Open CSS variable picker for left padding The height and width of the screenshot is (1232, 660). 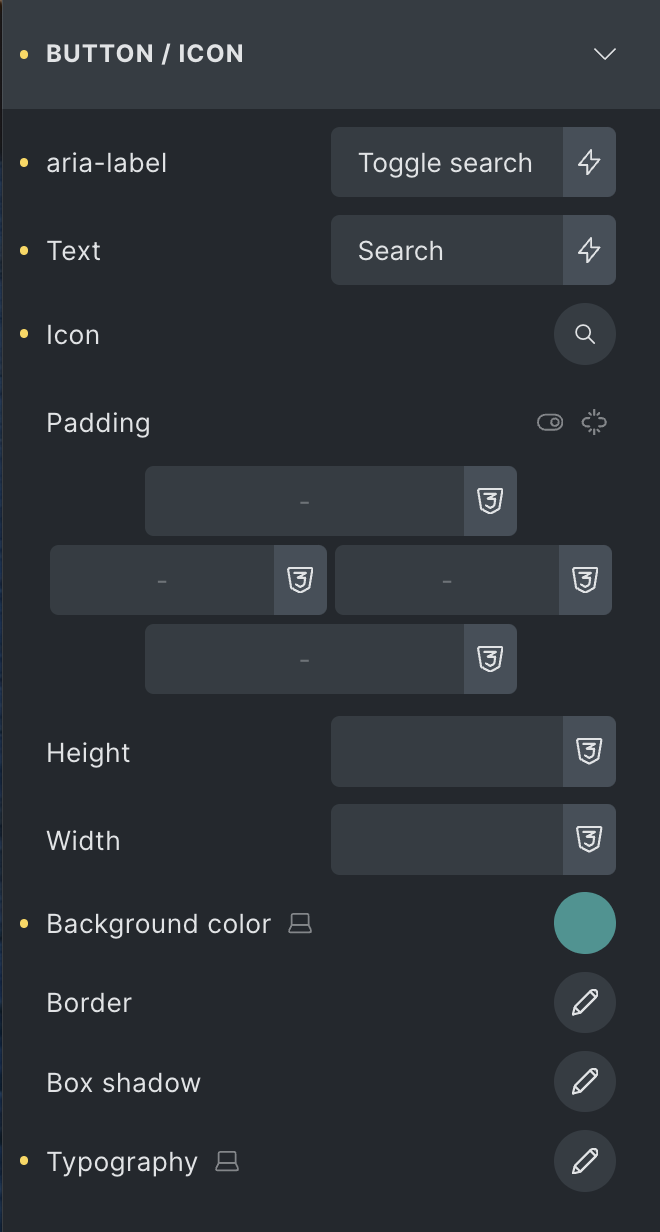[300, 580]
